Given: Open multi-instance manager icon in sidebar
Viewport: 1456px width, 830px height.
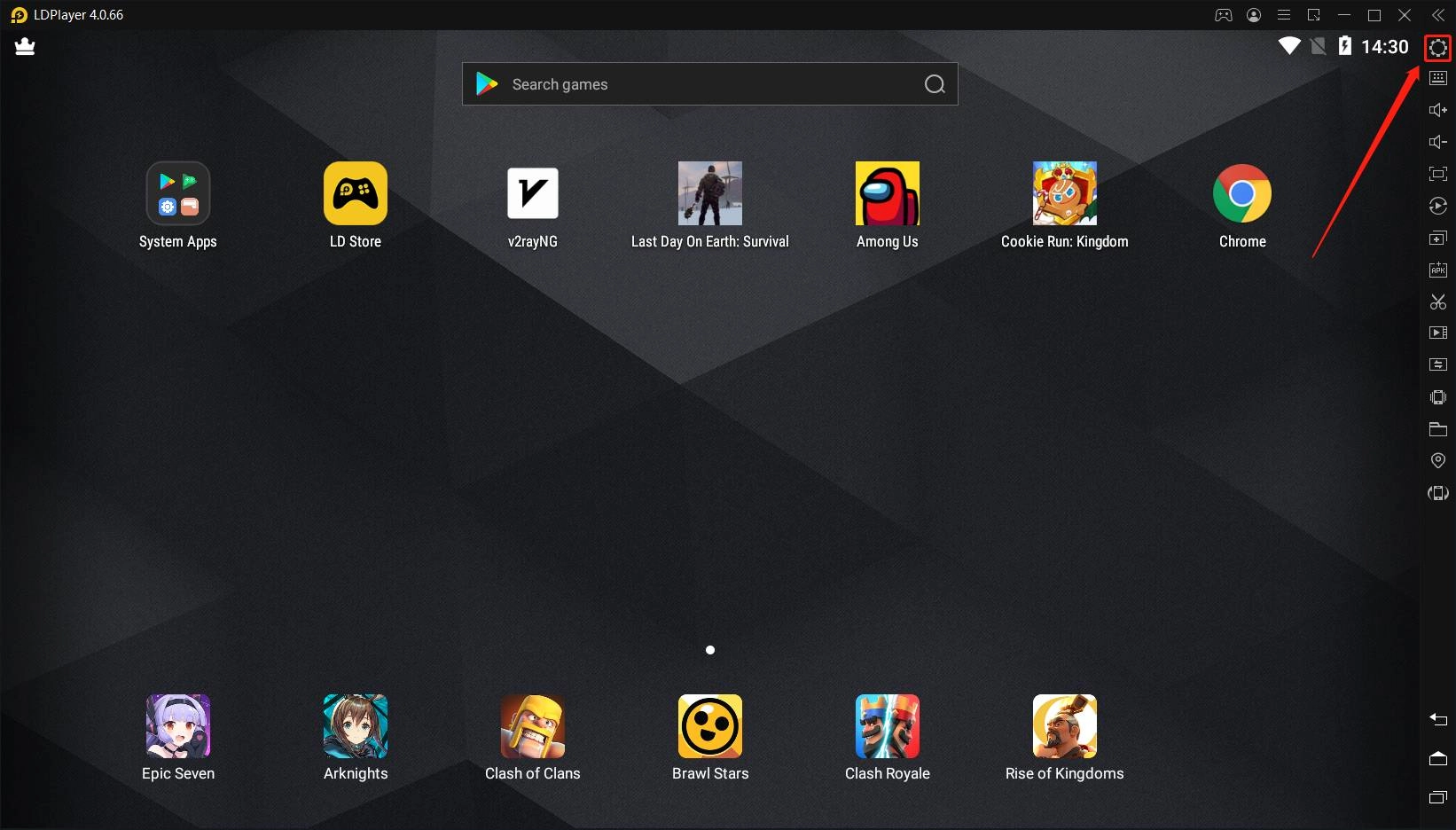Looking at the screenshot, I should pos(1438,238).
